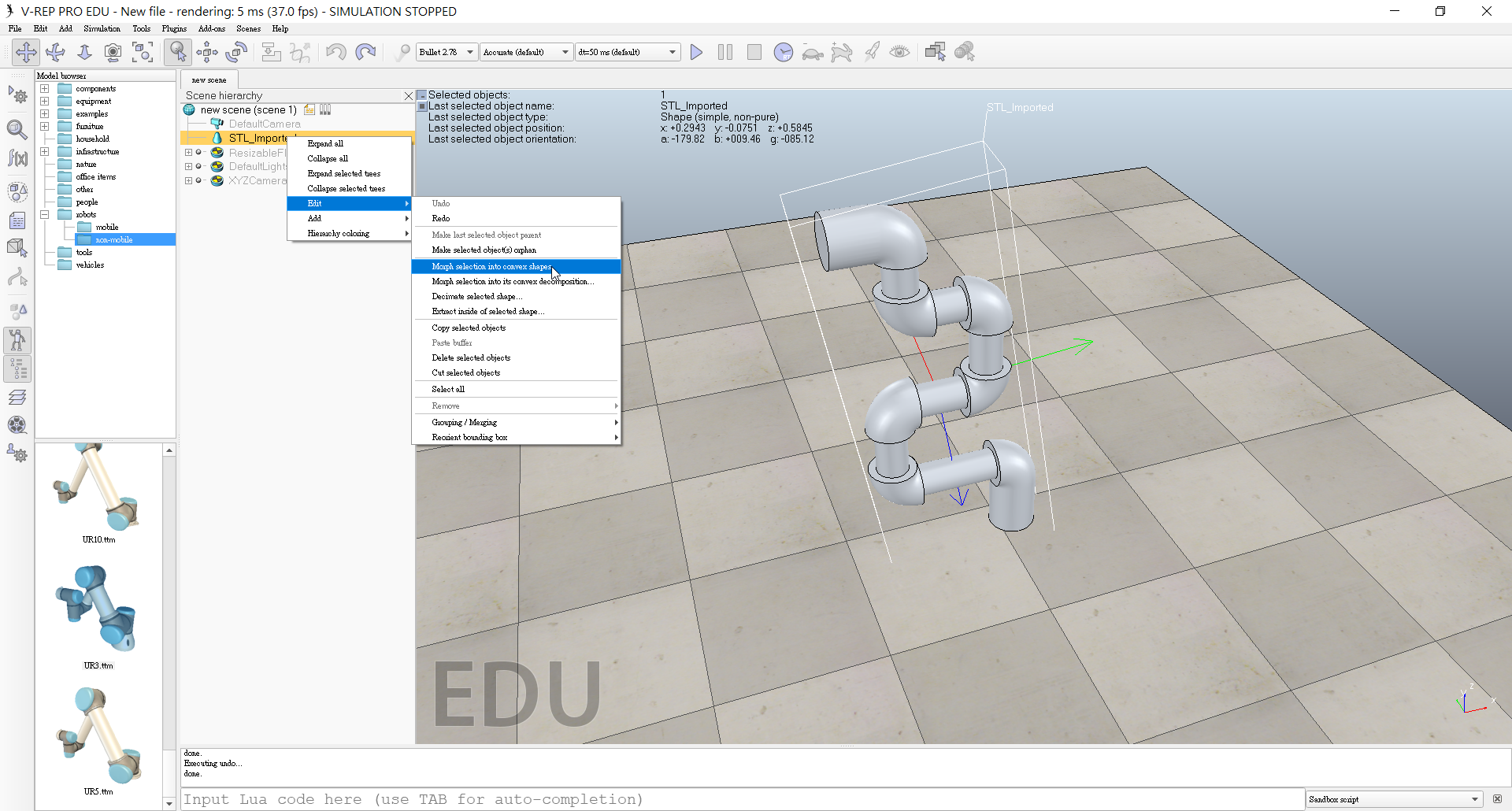Open calculation modules f(x) icon
The height and width of the screenshot is (811, 1512).
click(x=17, y=158)
